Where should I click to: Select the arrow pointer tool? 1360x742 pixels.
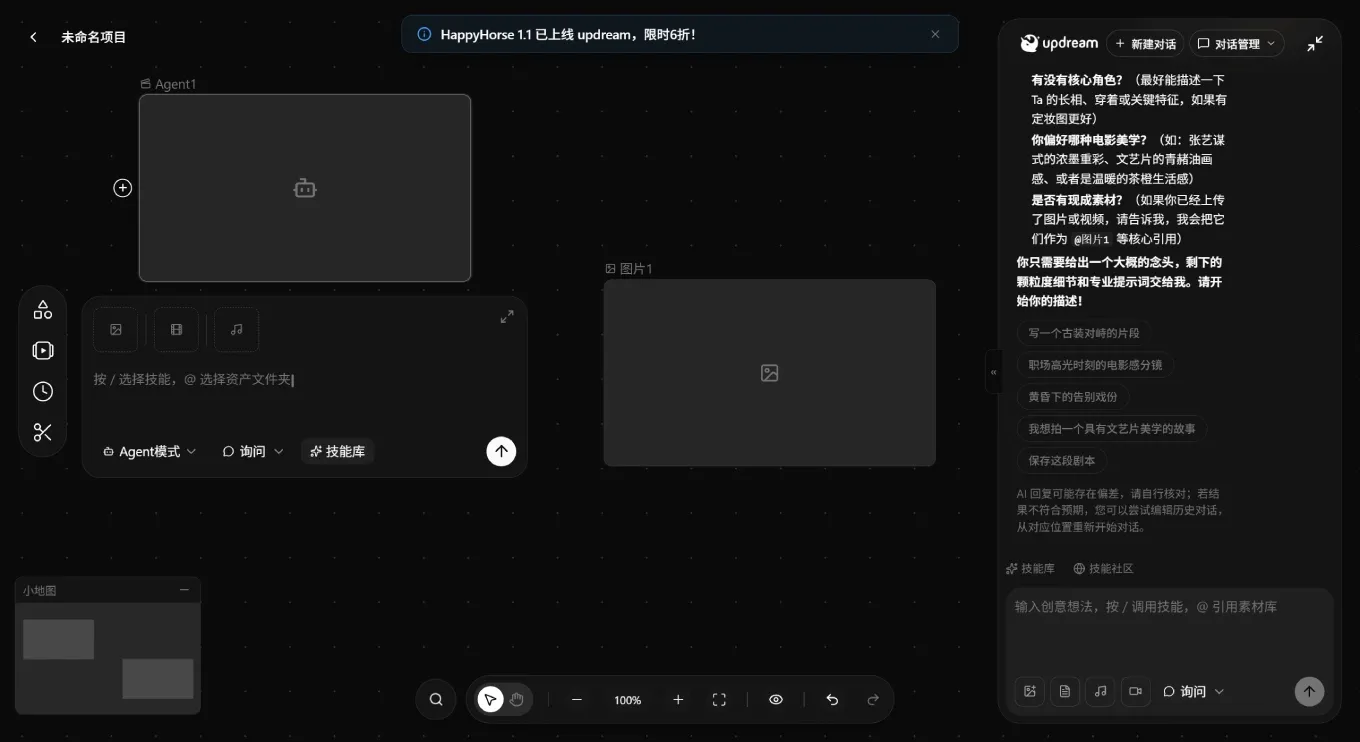coord(490,699)
